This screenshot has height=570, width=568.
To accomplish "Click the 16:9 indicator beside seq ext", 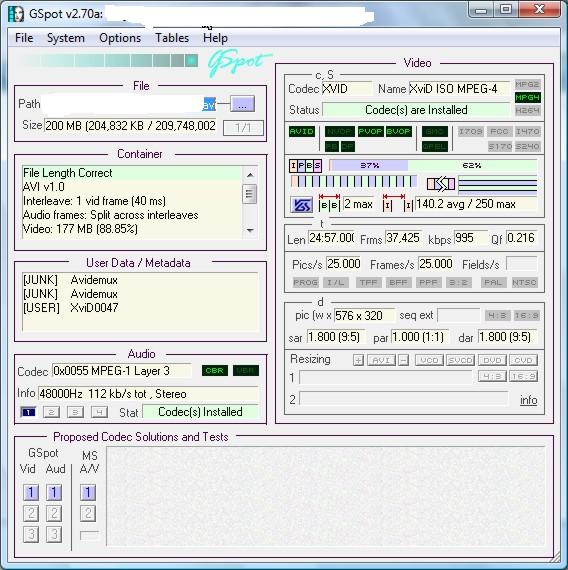I will [527, 316].
